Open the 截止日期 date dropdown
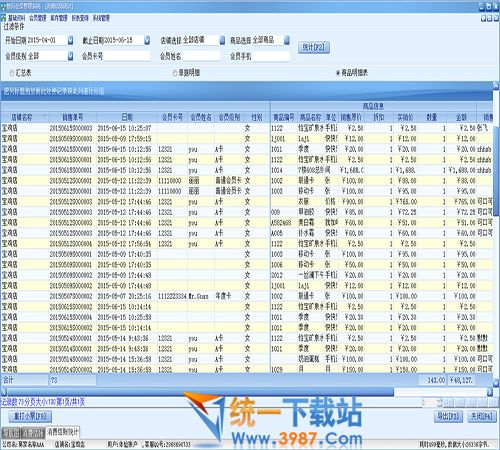 click(x=147, y=40)
